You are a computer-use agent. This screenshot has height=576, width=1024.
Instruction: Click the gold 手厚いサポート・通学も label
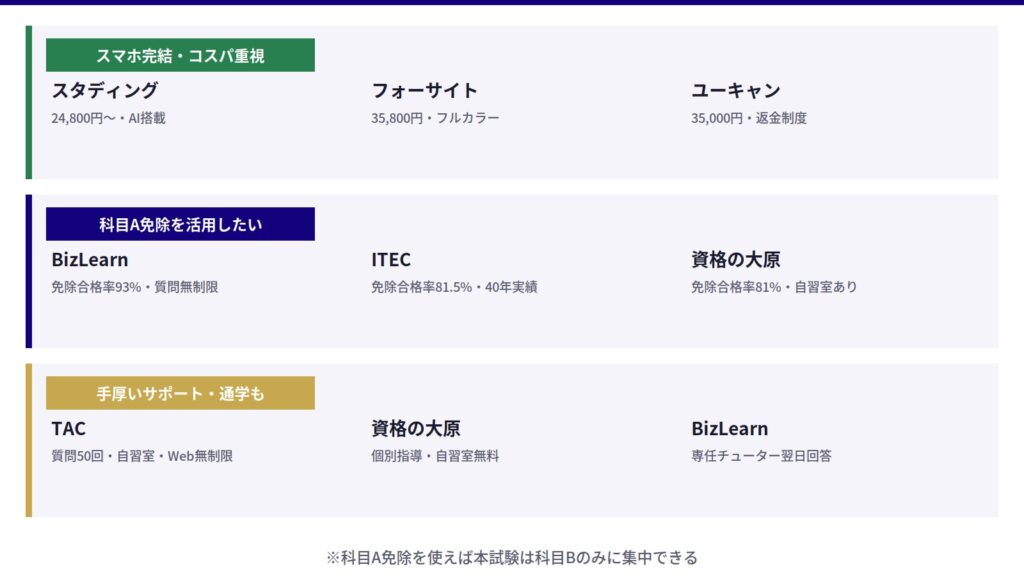pyautogui.click(x=180, y=394)
